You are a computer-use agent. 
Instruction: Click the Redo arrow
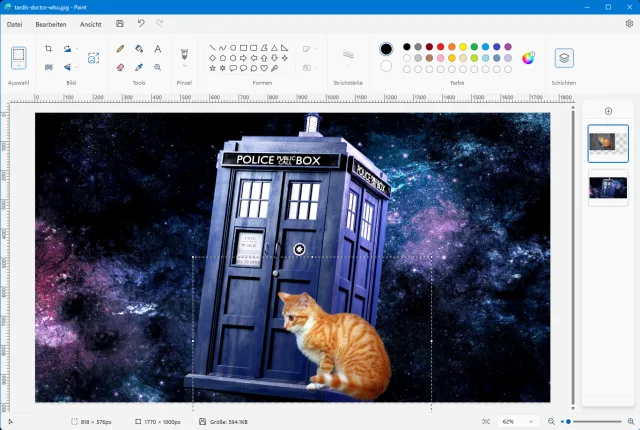point(160,24)
